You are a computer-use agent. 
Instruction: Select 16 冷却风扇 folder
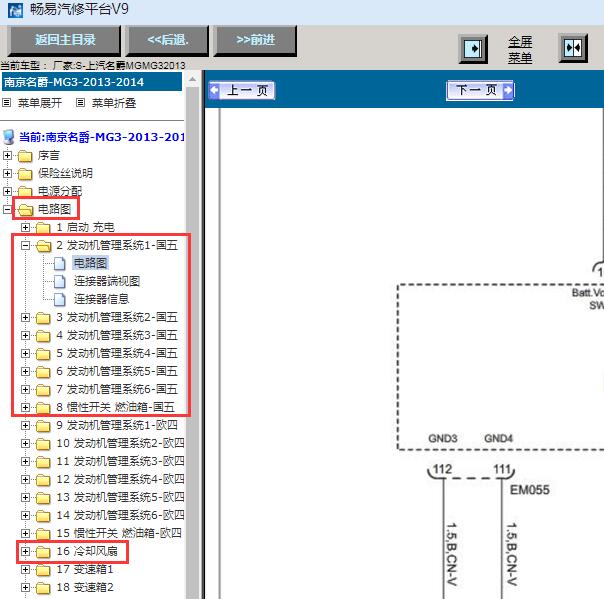point(87,551)
